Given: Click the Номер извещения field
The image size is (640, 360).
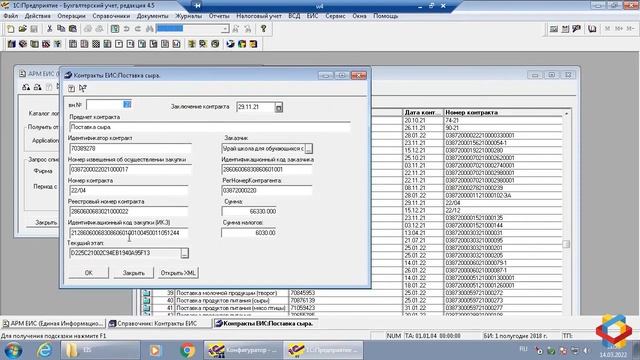Looking at the screenshot, I should click(130, 169).
